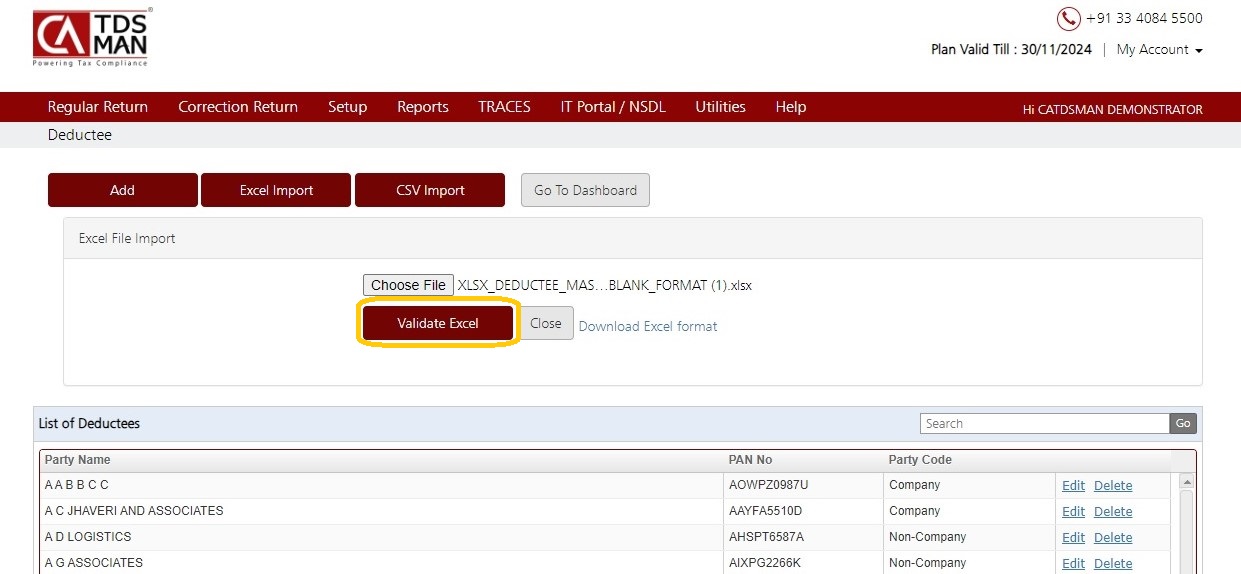Open the Regular Return menu
The width and height of the screenshot is (1241, 574).
pos(98,107)
